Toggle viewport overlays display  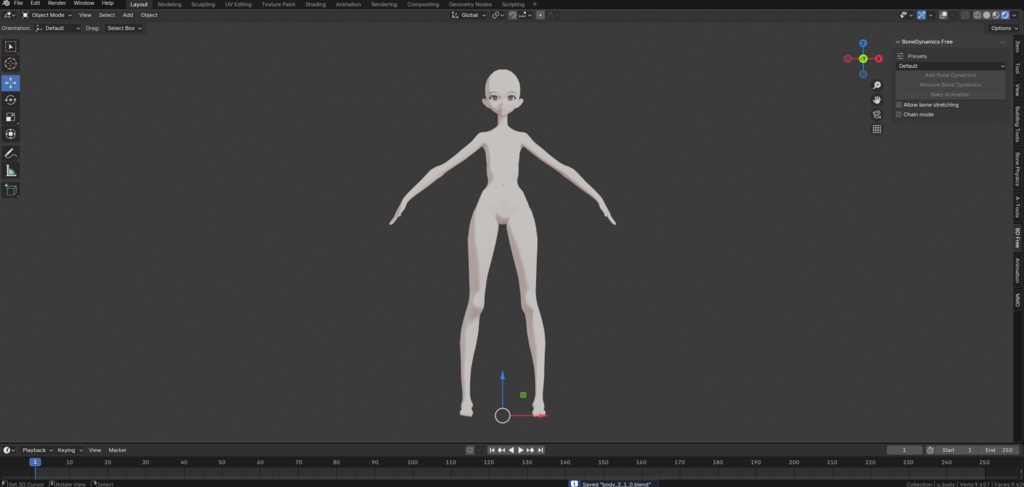944,15
